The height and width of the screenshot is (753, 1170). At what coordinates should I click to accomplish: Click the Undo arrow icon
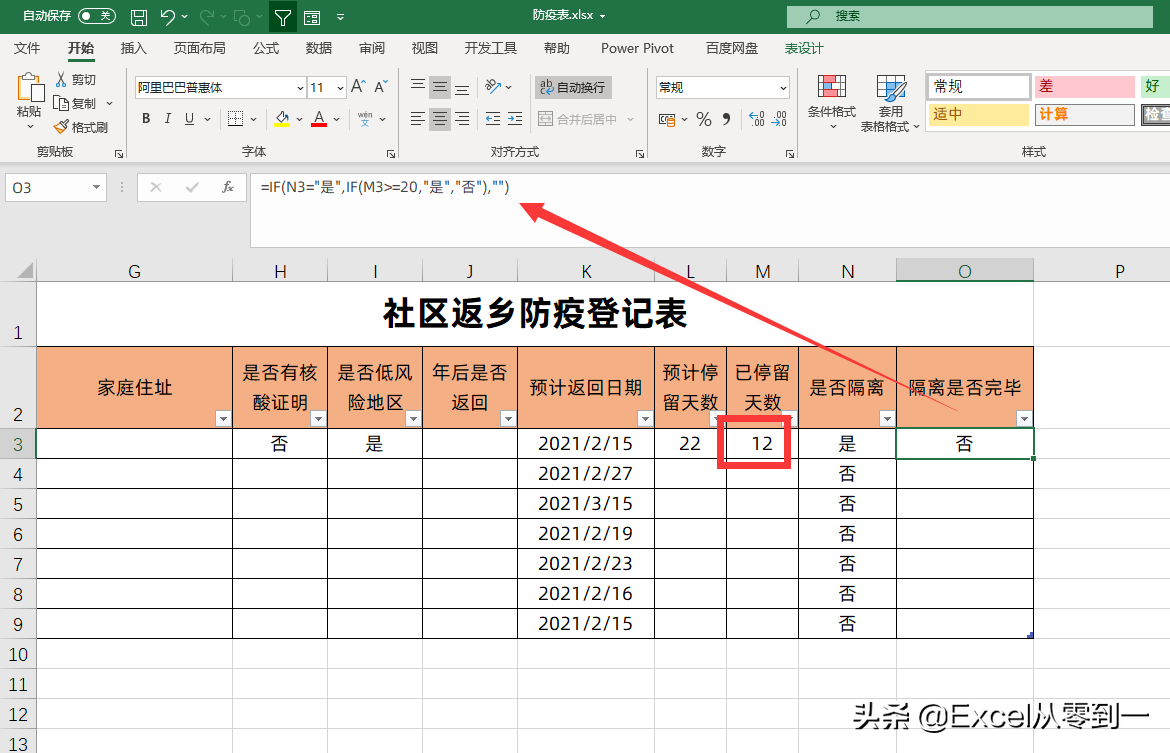click(168, 16)
